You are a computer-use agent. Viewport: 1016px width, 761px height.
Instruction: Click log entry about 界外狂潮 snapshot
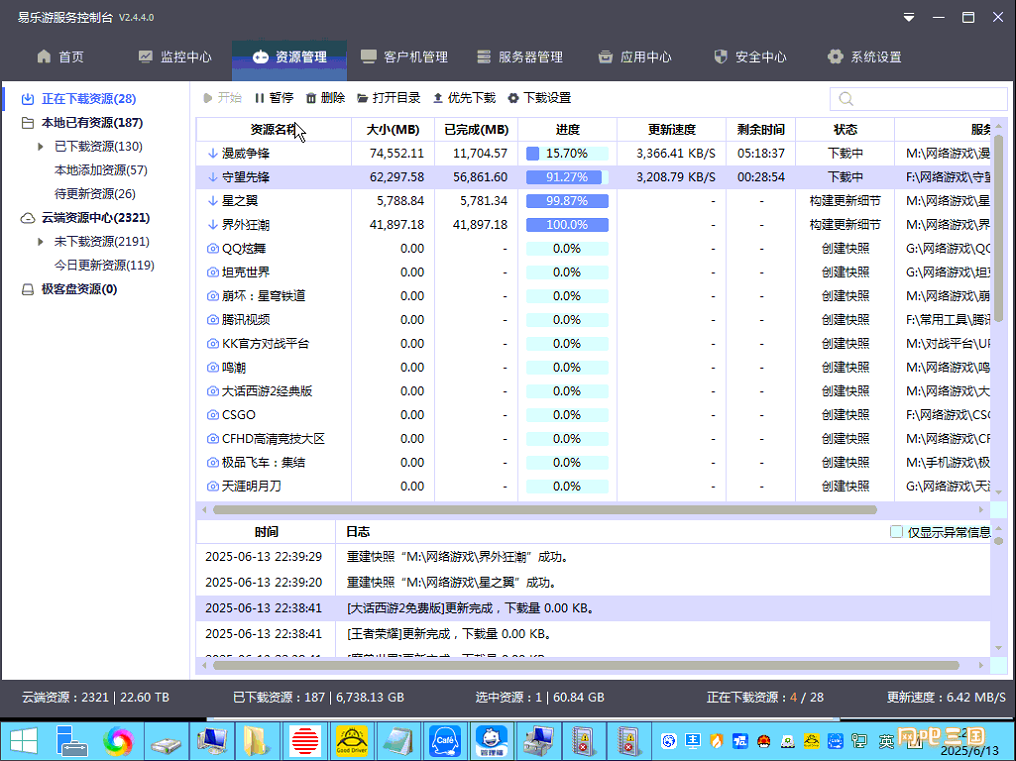click(x=457, y=557)
